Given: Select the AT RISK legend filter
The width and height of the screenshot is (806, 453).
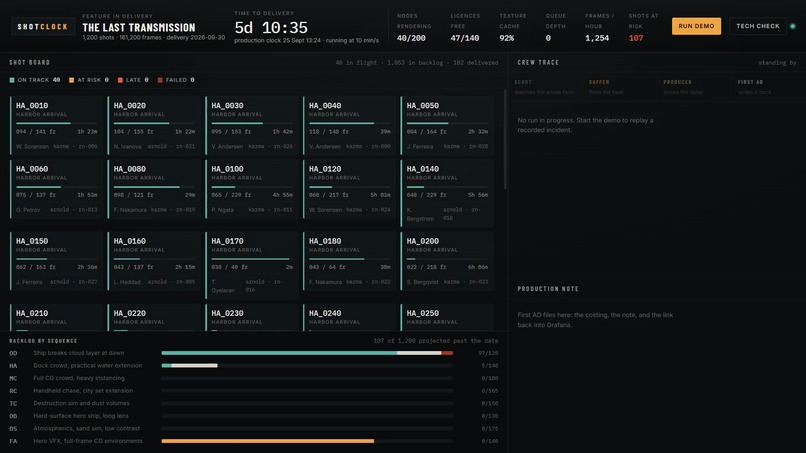Looking at the screenshot, I should coord(88,80).
